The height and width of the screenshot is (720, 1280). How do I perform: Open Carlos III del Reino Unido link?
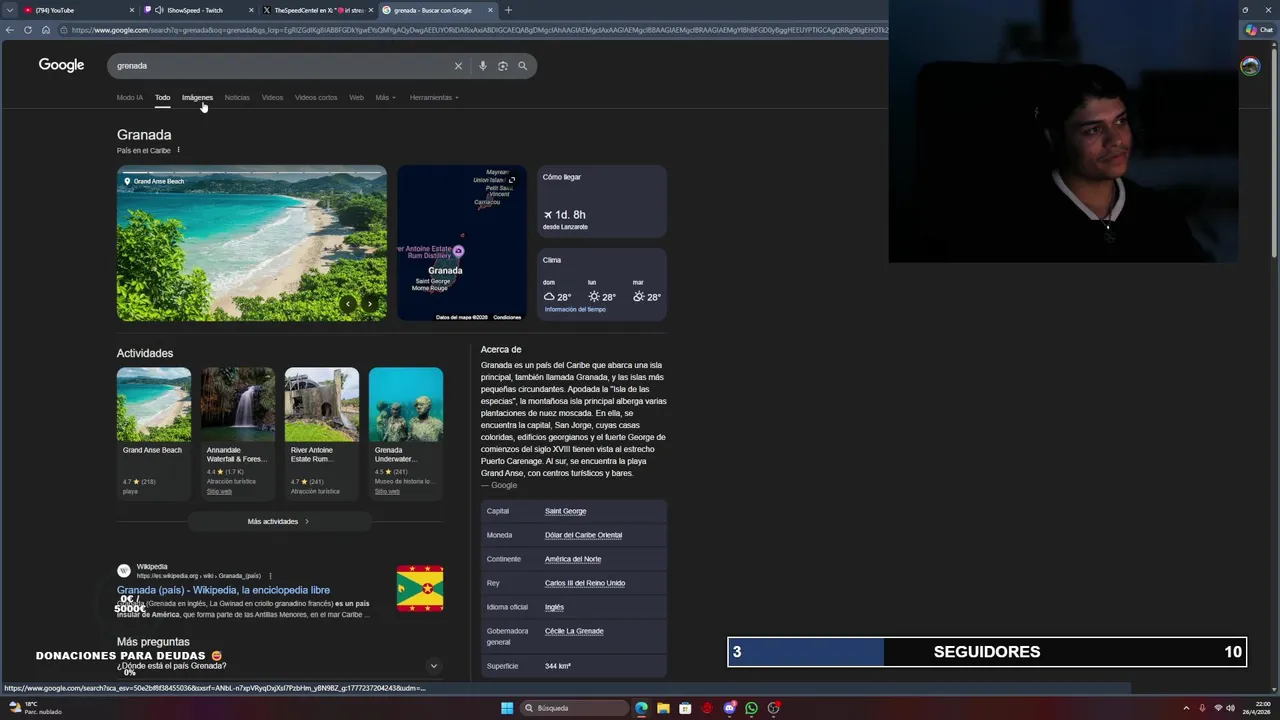point(585,583)
